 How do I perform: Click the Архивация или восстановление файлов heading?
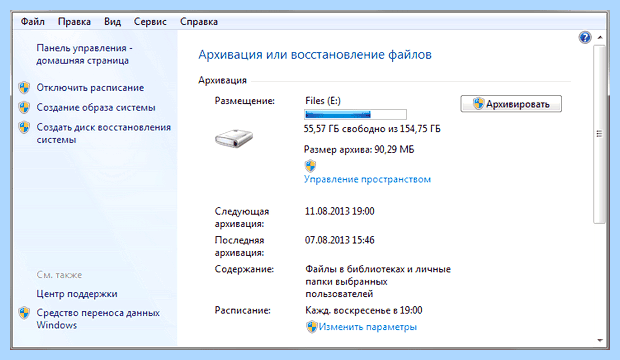[x=315, y=54]
